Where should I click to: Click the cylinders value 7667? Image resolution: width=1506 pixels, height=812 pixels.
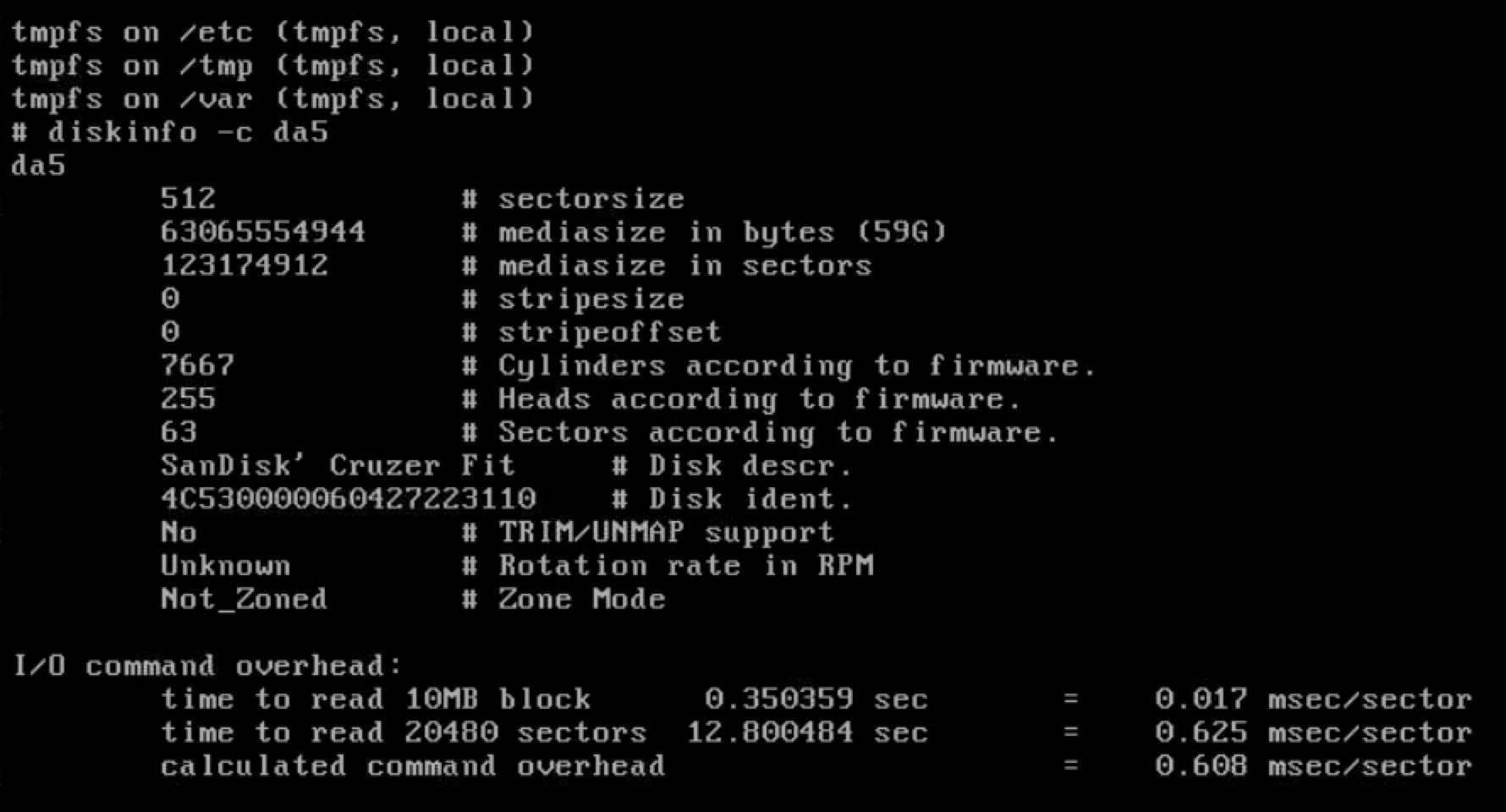[x=197, y=365]
